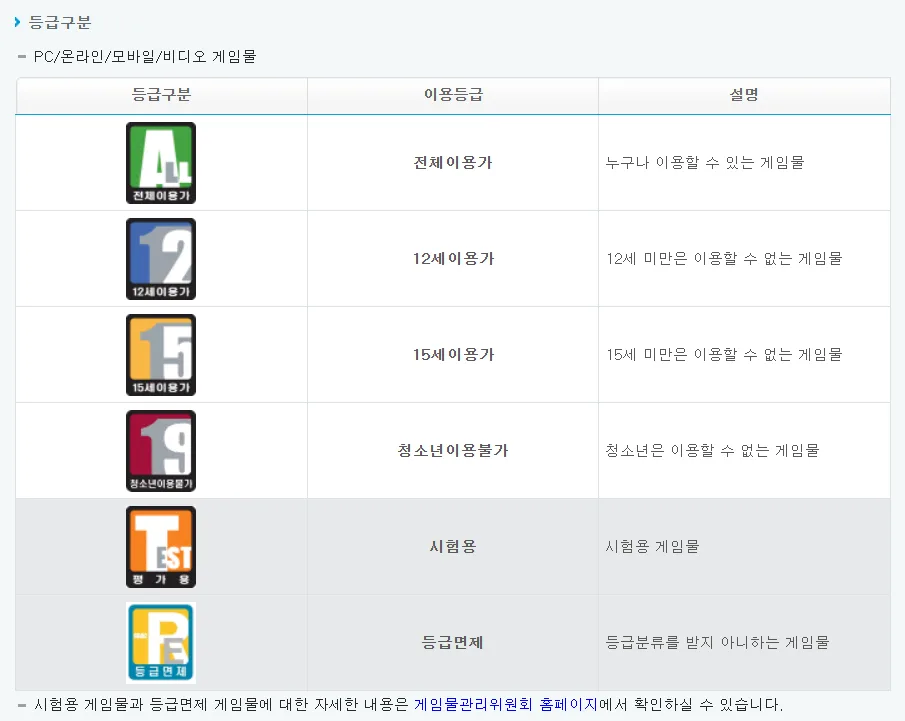Open the 게임물관리위원회 홈페이지 link

(x=506, y=704)
